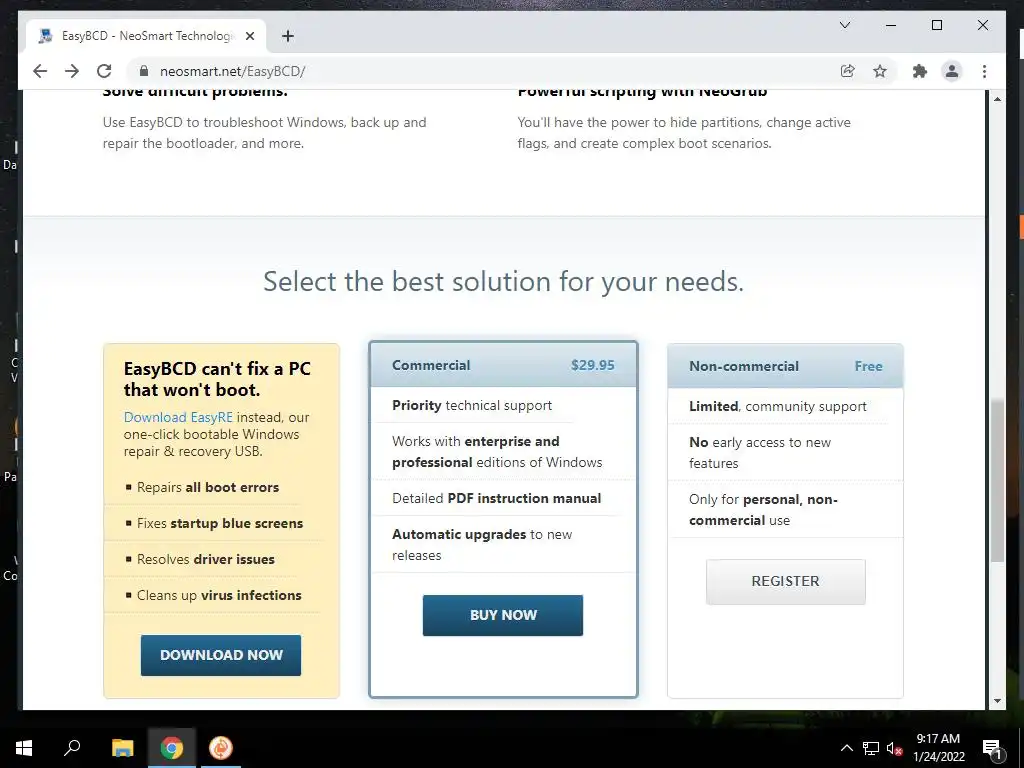Open the Windows Start menu
The width and height of the screenshot is (1024, 768).
24,748
